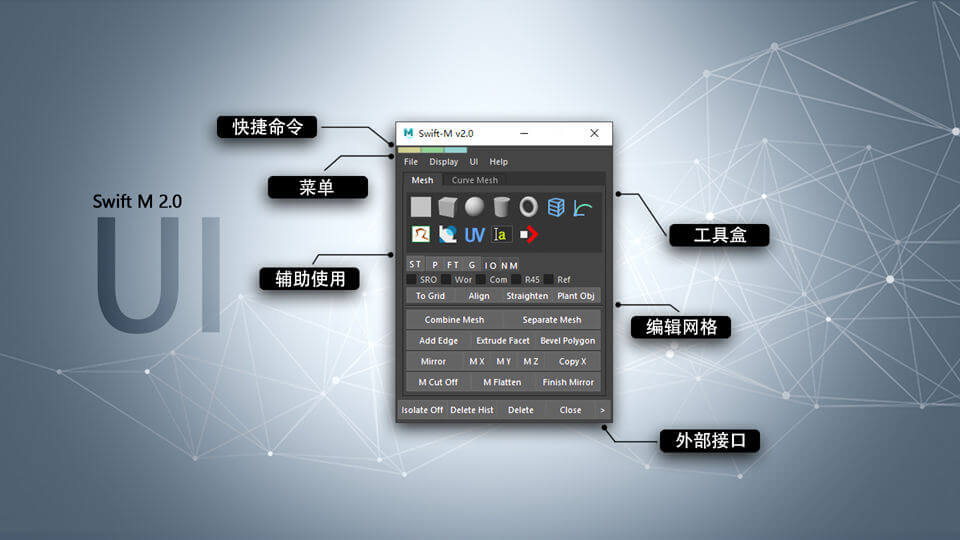
Task: Click Combine Mesh
Action: [454, 320]
